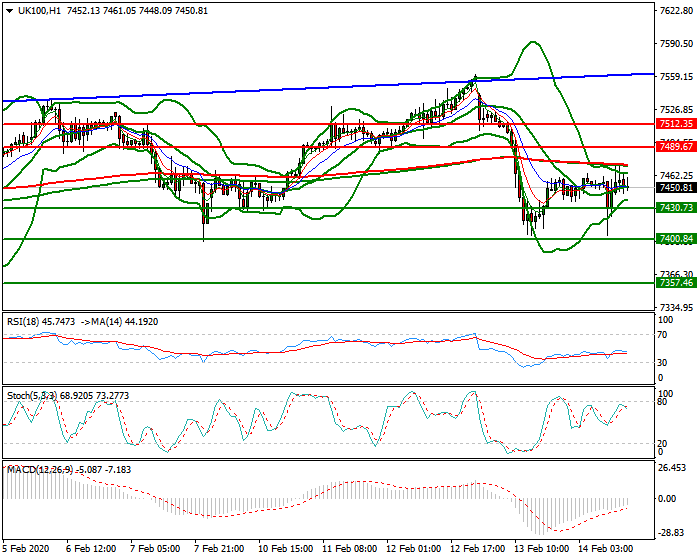Select the green 7357.46 support level label
Image resolution: width=700 pixels, height=560 pixels.
pos(676,283)
